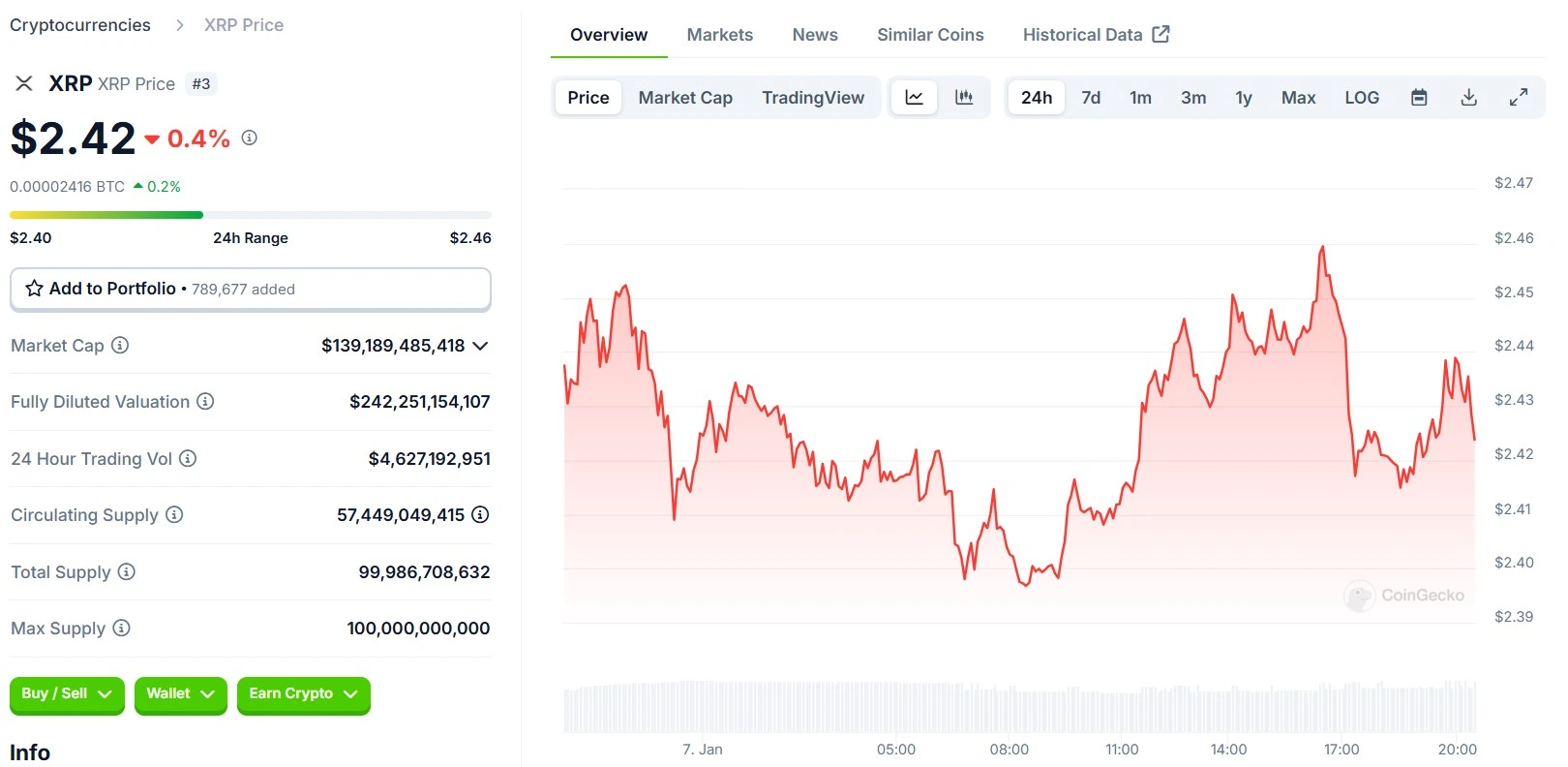Click the volume bars below the chart
Screen dimensions: 1568x767
(1019, 707)
